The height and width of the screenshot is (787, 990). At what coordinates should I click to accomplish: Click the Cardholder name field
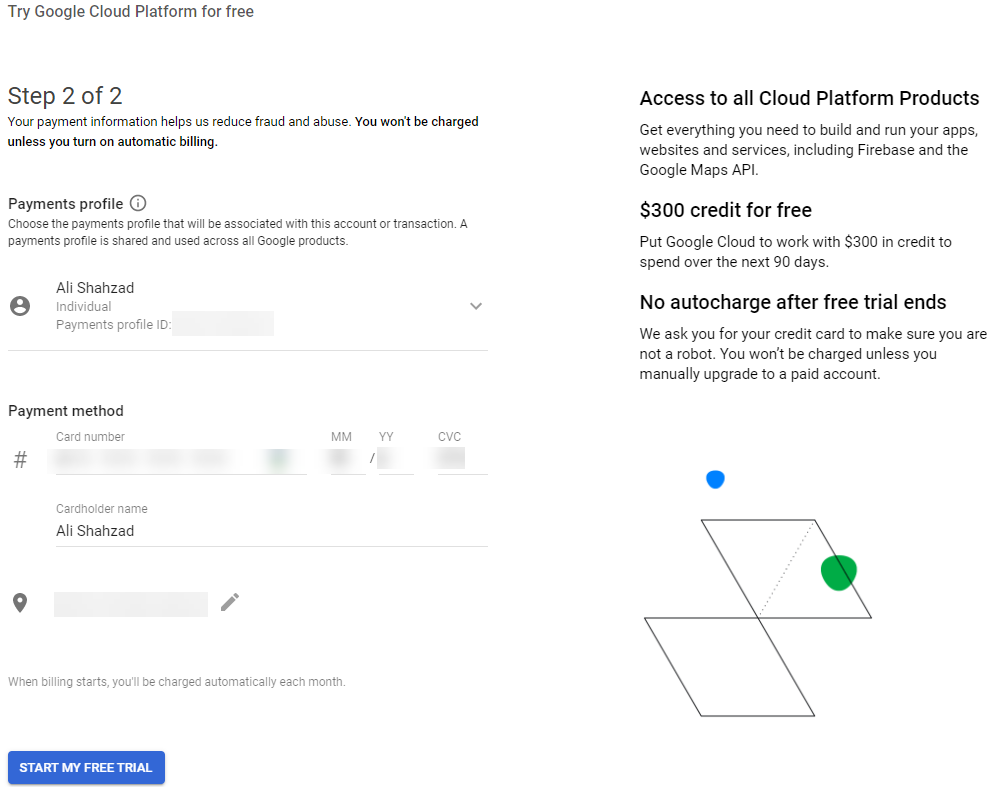[271, 531]
